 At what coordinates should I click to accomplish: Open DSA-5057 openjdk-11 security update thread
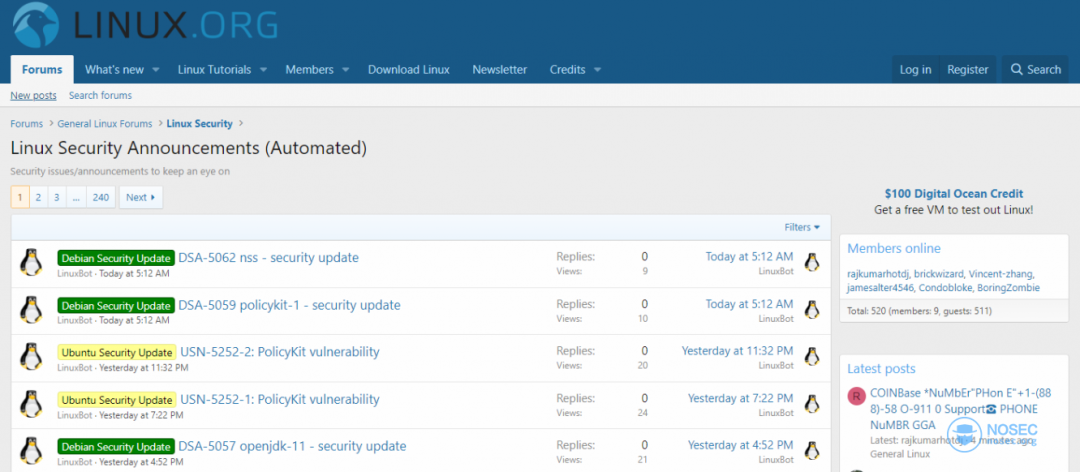[292, 446]
